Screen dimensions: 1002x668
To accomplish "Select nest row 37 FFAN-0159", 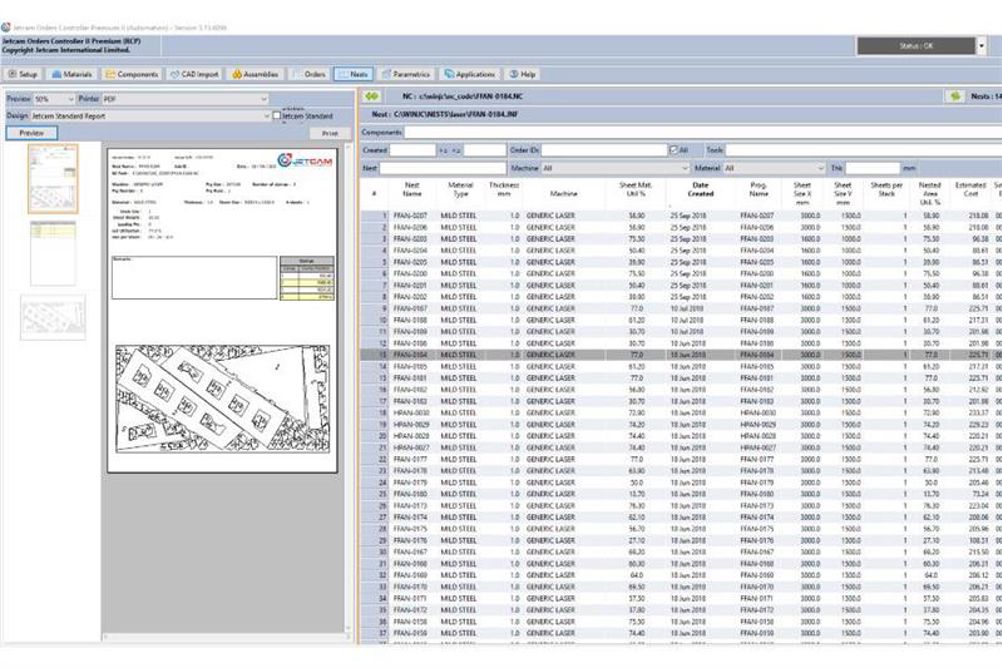I will click(681, 633).
